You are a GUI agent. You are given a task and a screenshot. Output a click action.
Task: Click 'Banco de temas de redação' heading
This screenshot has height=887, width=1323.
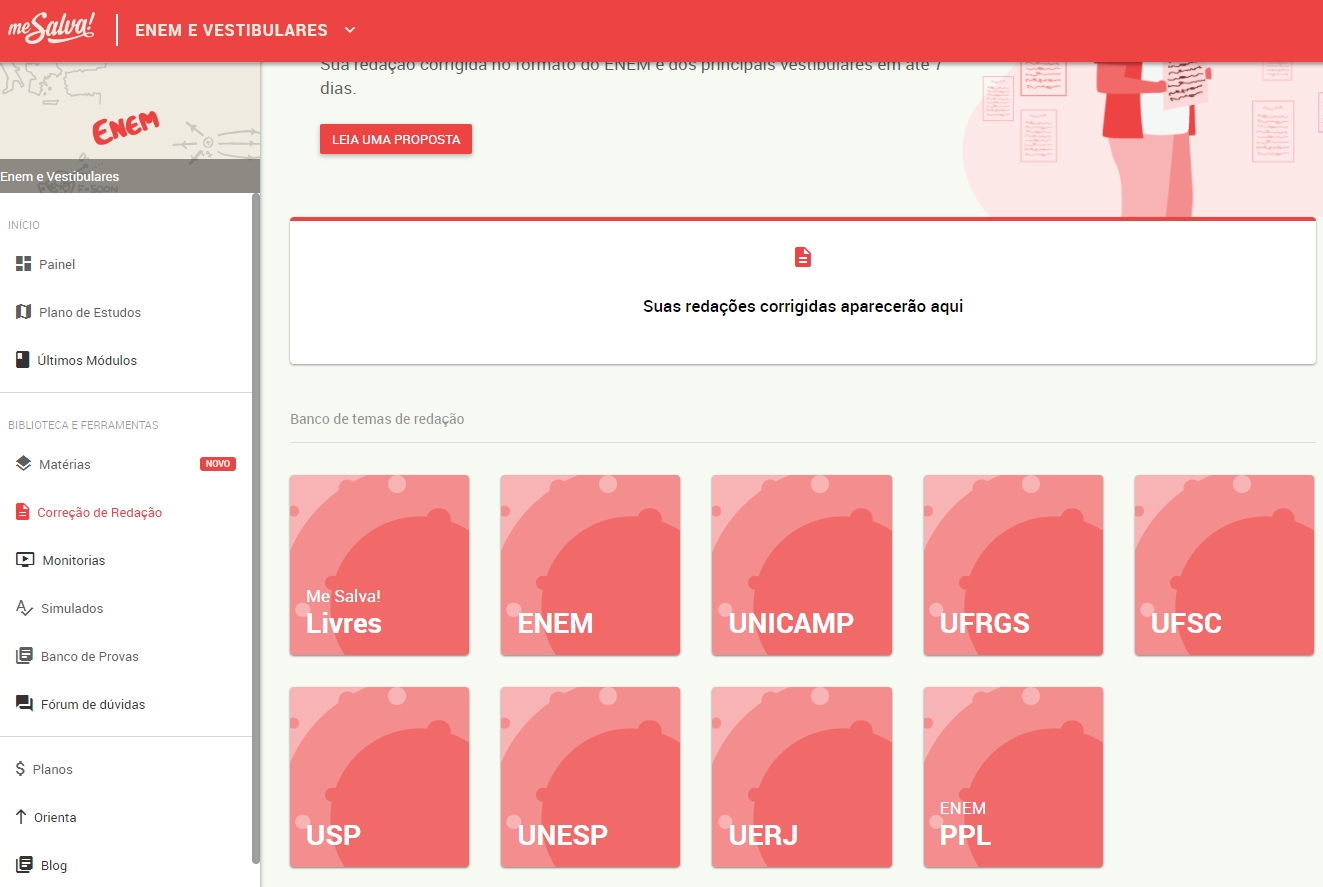(377, 419)
